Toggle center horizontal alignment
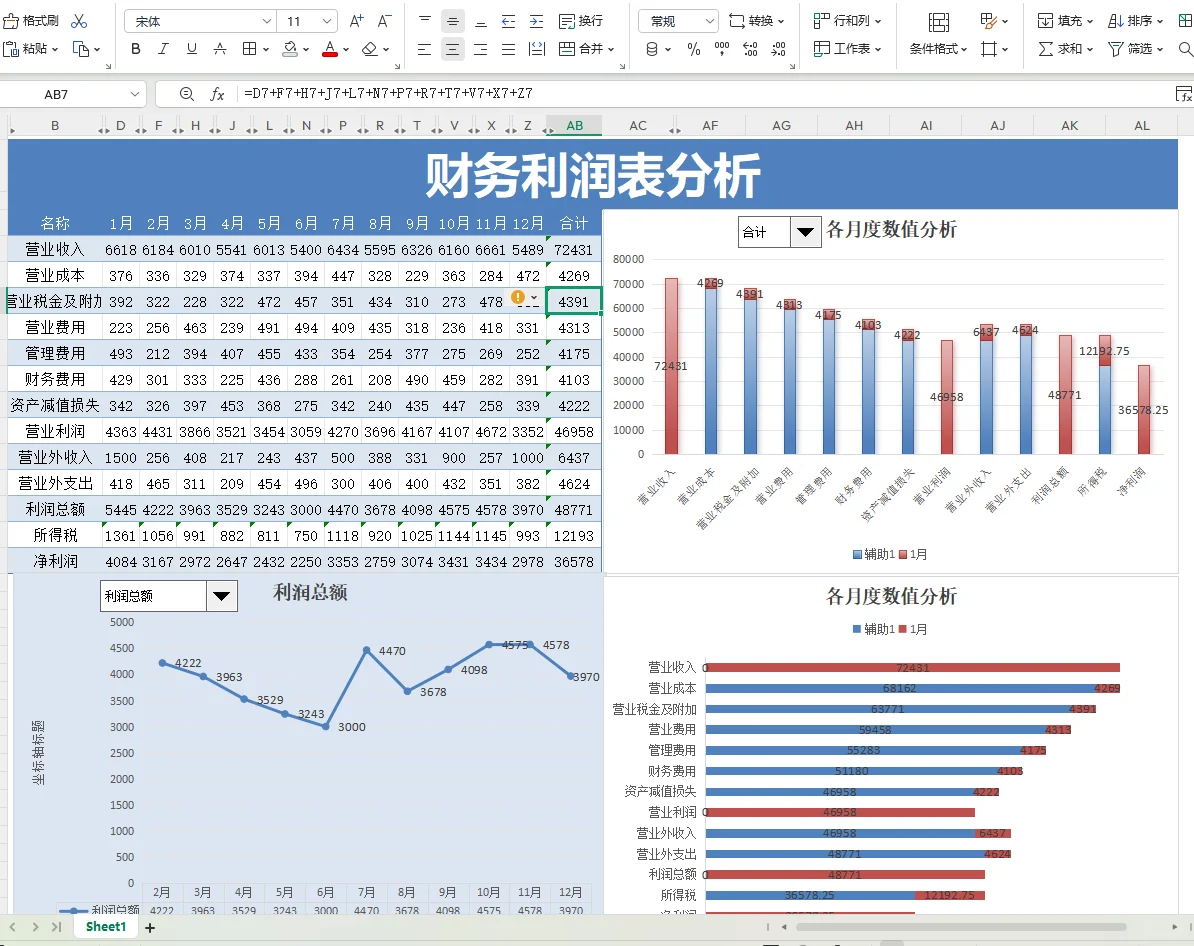 click(x=452, y=50)
